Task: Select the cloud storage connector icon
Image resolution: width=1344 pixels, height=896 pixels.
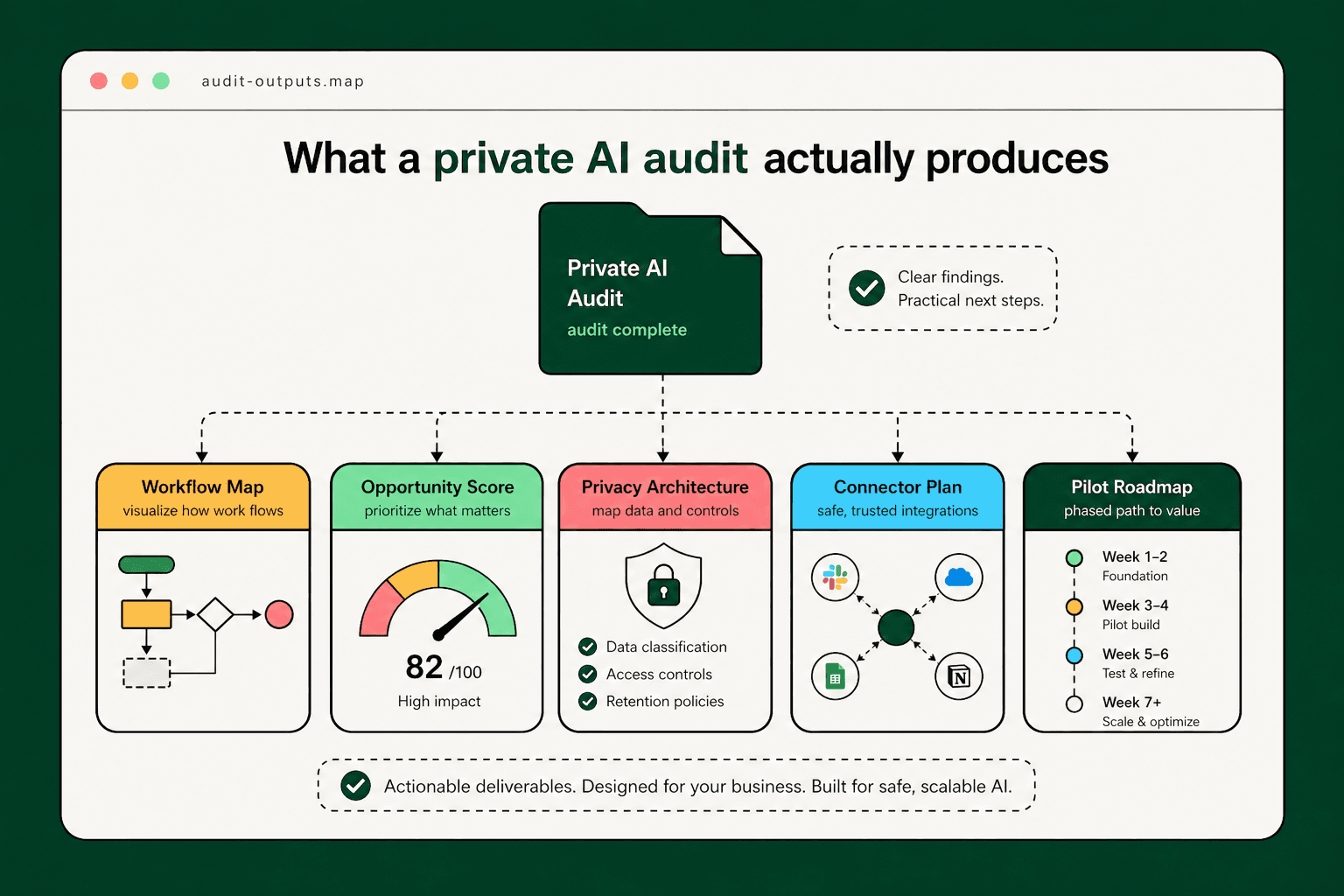Action: (x=959, y=577)
